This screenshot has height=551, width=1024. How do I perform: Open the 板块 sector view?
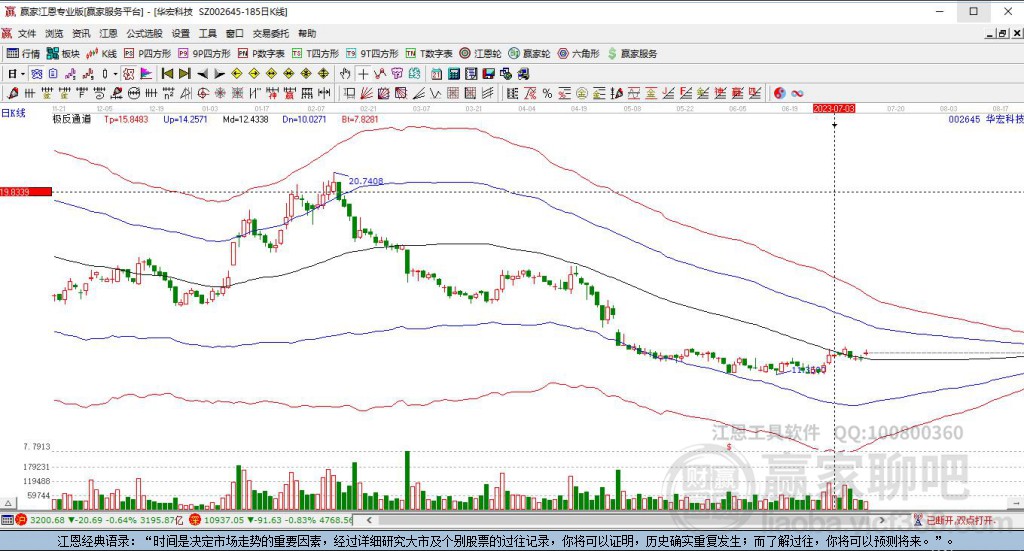tap(63, 54)
